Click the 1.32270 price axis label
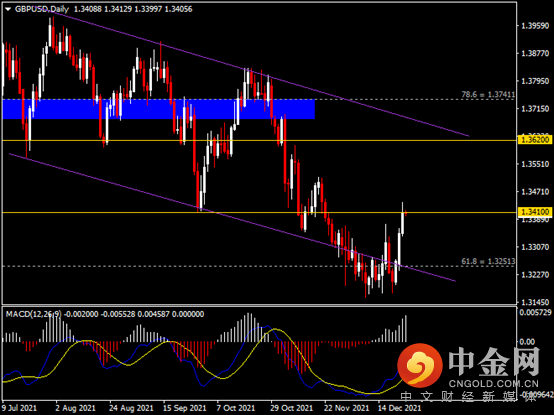554x415 pixels. pyautogui.click(x=535, y=274)
